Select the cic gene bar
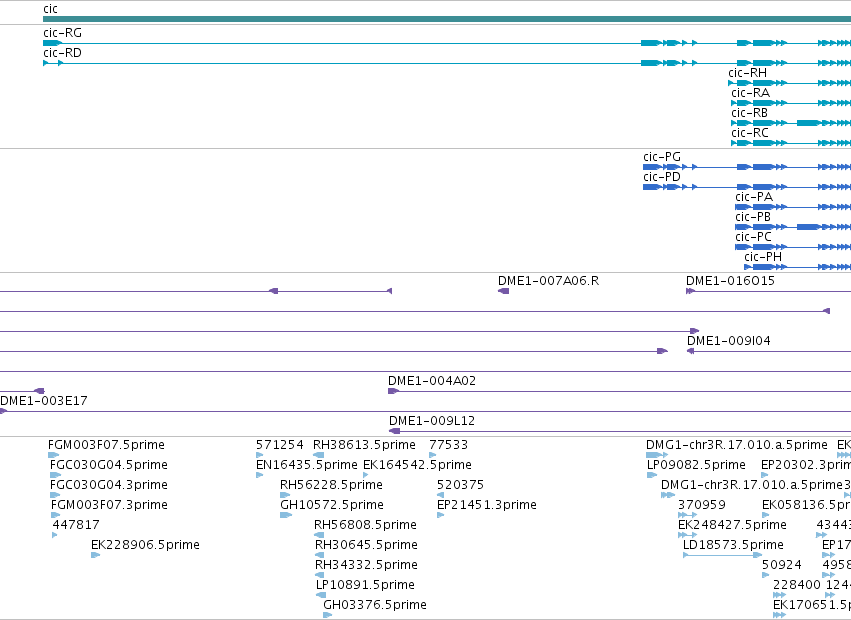851x620 pixels. click(x=447, y=19)
